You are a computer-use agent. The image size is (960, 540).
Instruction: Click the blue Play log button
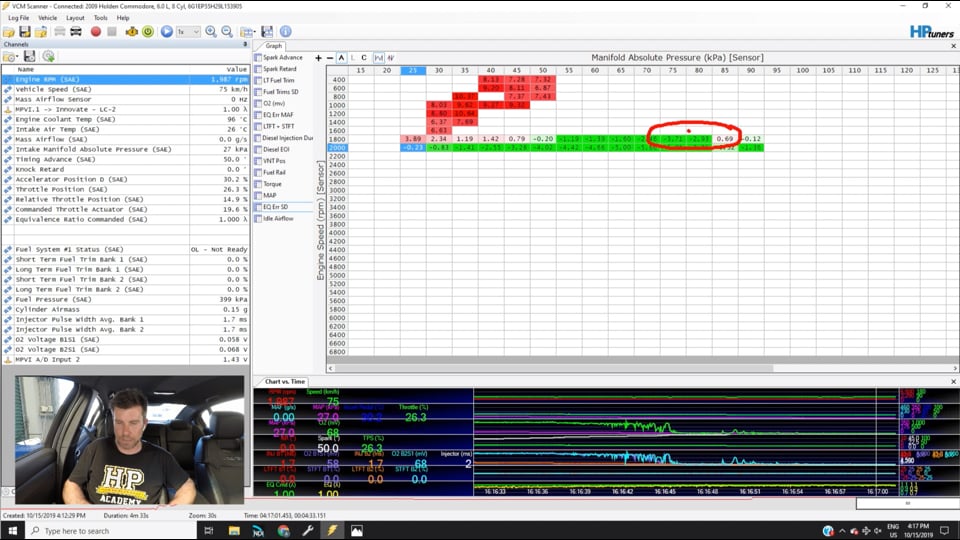point(167,32)
